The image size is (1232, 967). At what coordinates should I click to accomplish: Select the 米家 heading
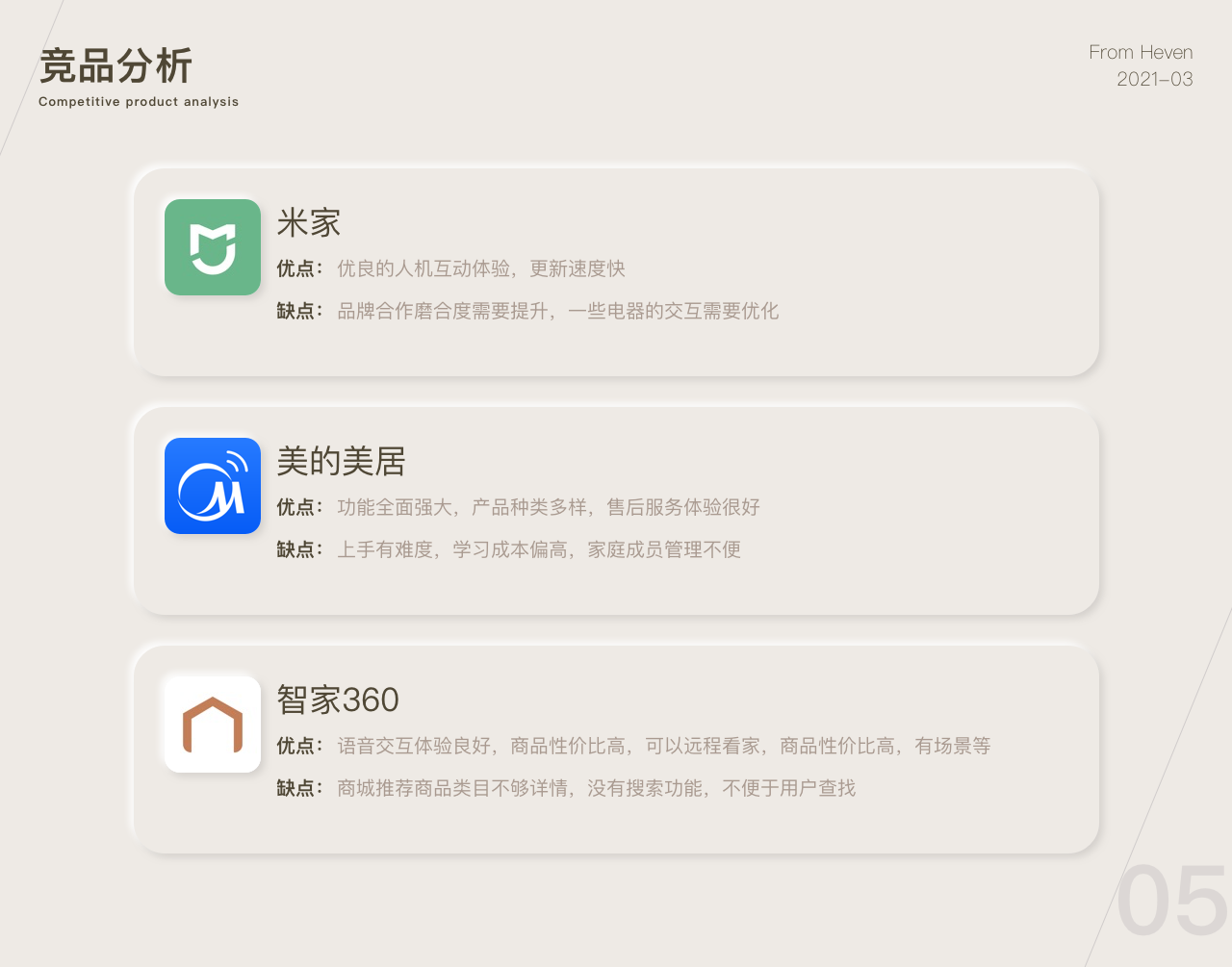[309, 223]
